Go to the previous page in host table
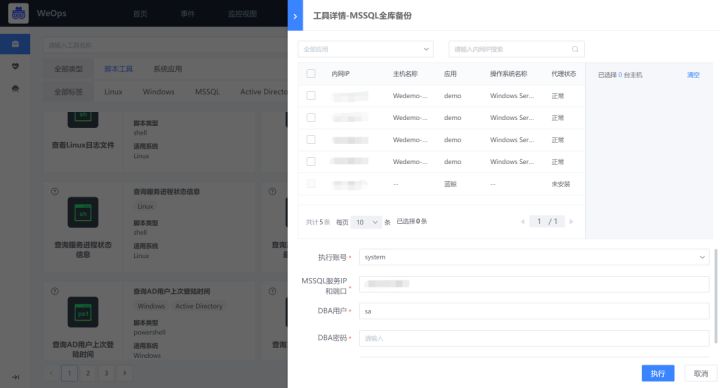The width and height of the screenshot is (720, 388). click(523, 222)
